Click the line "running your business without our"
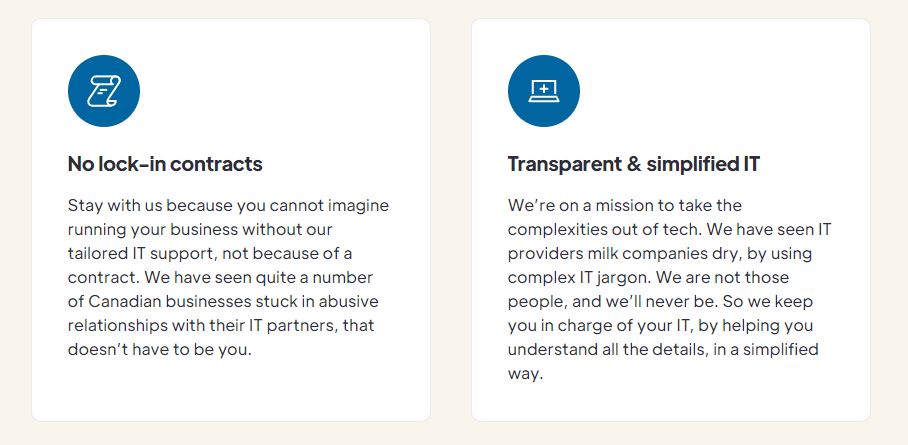The width and height of the screenshot is (908, 445). (198, 230)
